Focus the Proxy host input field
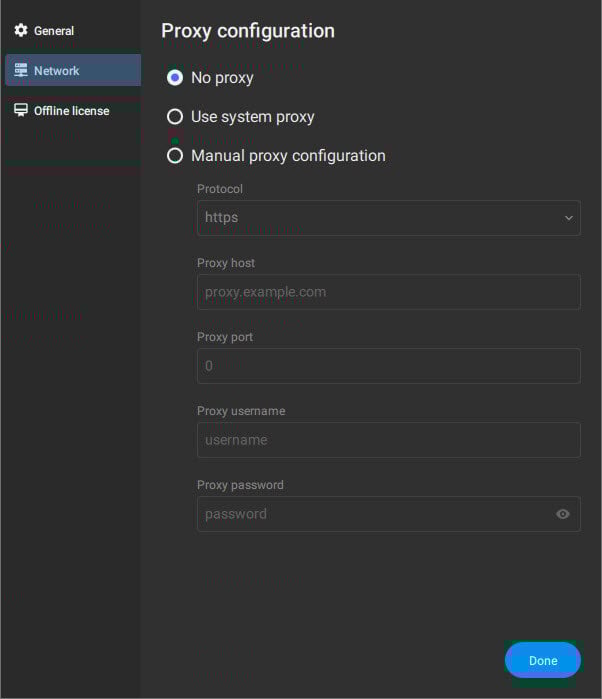The image size is (602, 699). 388,292
